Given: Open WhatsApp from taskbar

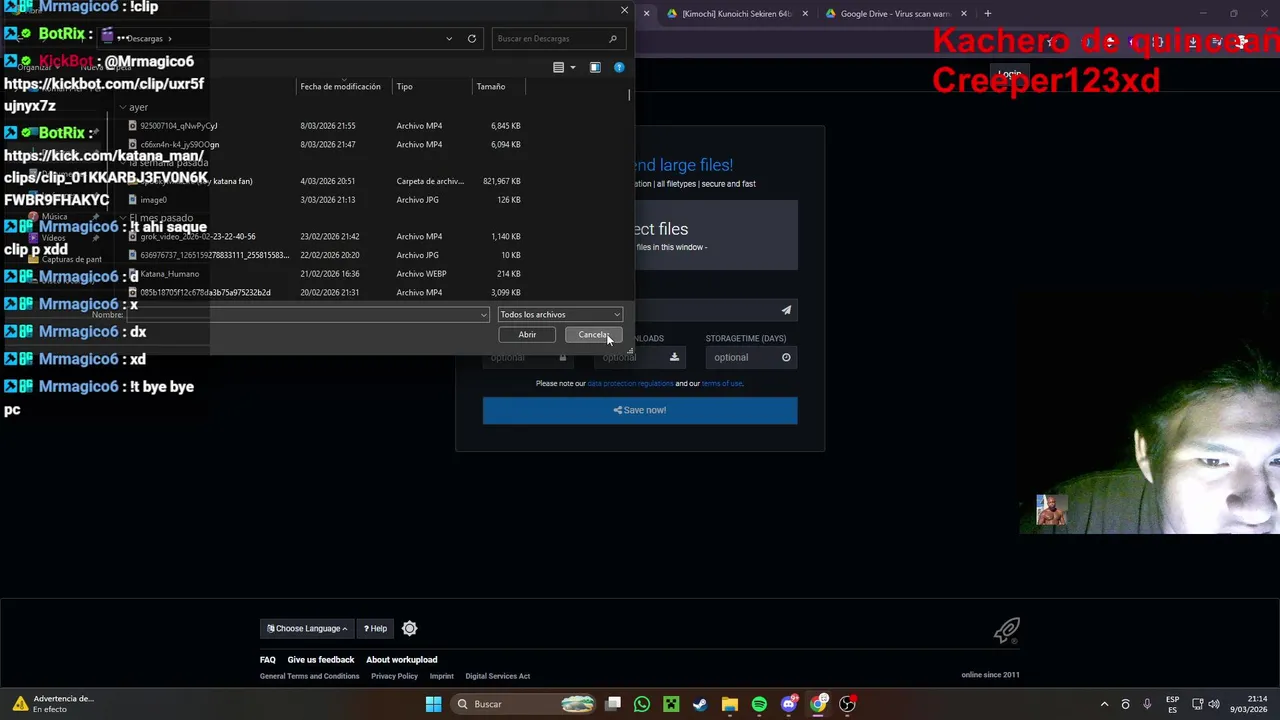Looking at the screenshot, I should click(642, 704).
